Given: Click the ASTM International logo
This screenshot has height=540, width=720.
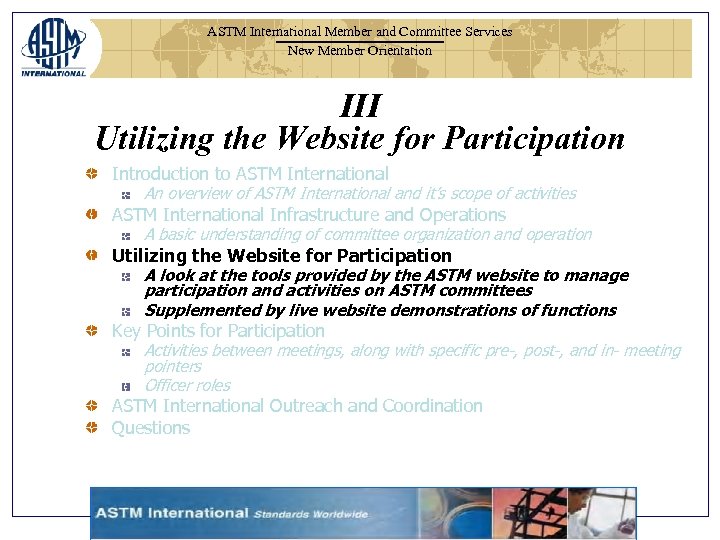Looking at the screenshot, I should pyautogui.click(x=53, y=48).
